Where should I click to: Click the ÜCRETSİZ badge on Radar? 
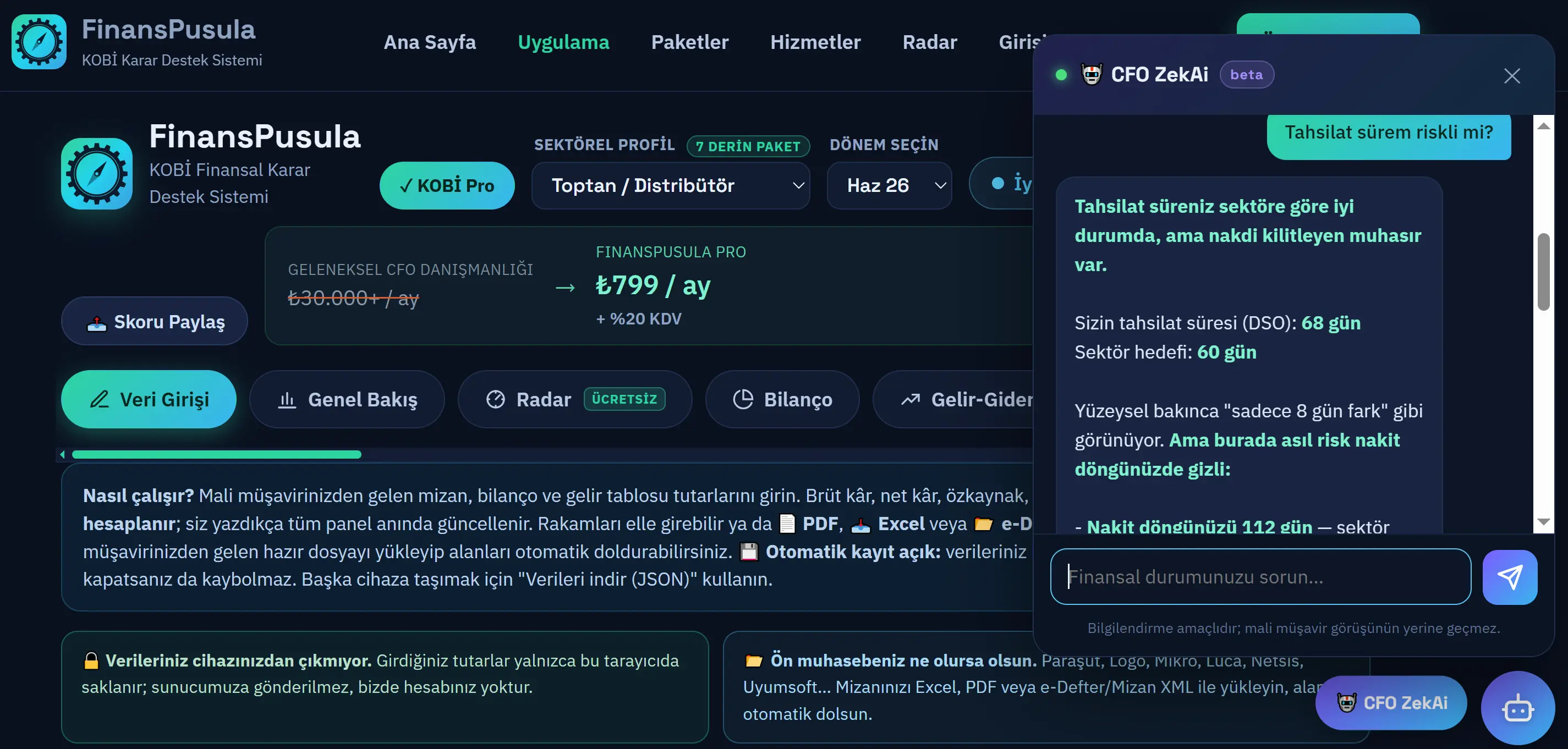point(624,399)
